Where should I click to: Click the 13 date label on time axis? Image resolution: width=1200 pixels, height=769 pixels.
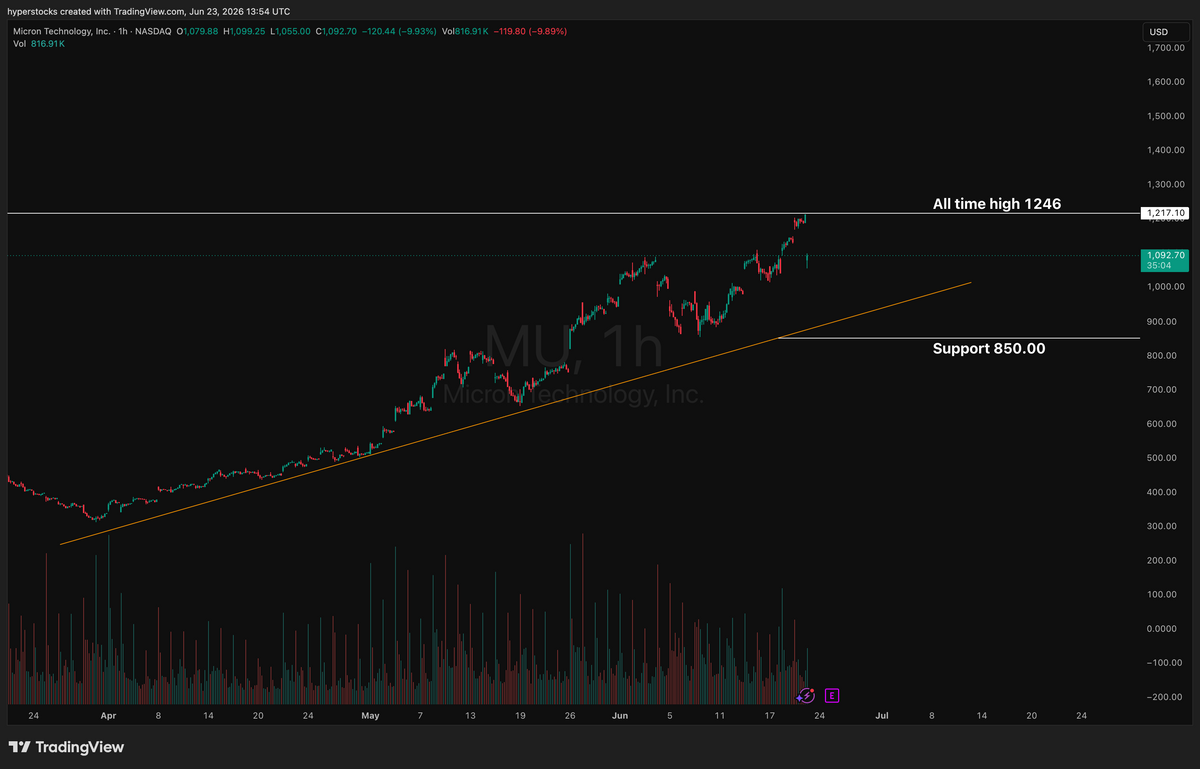pyautogui.click(x=471, y=716)
